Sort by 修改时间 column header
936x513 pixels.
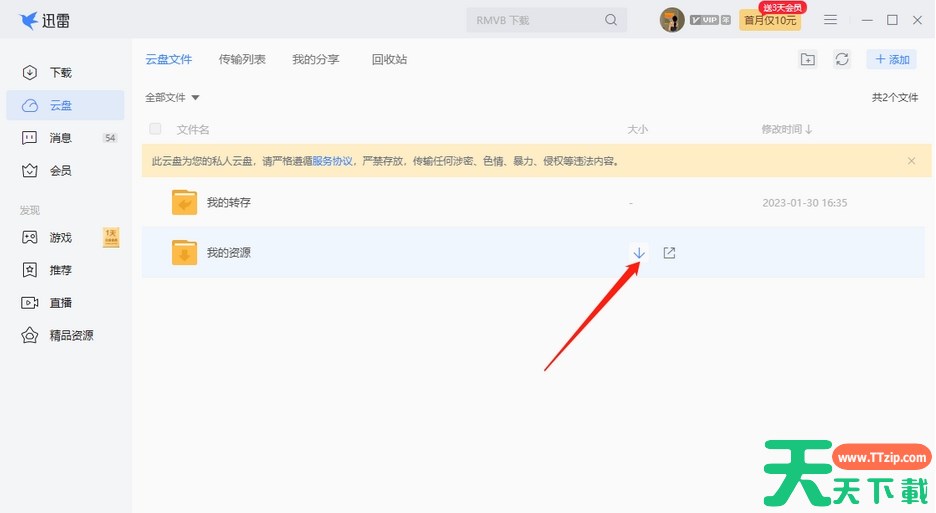pos(786,129)
